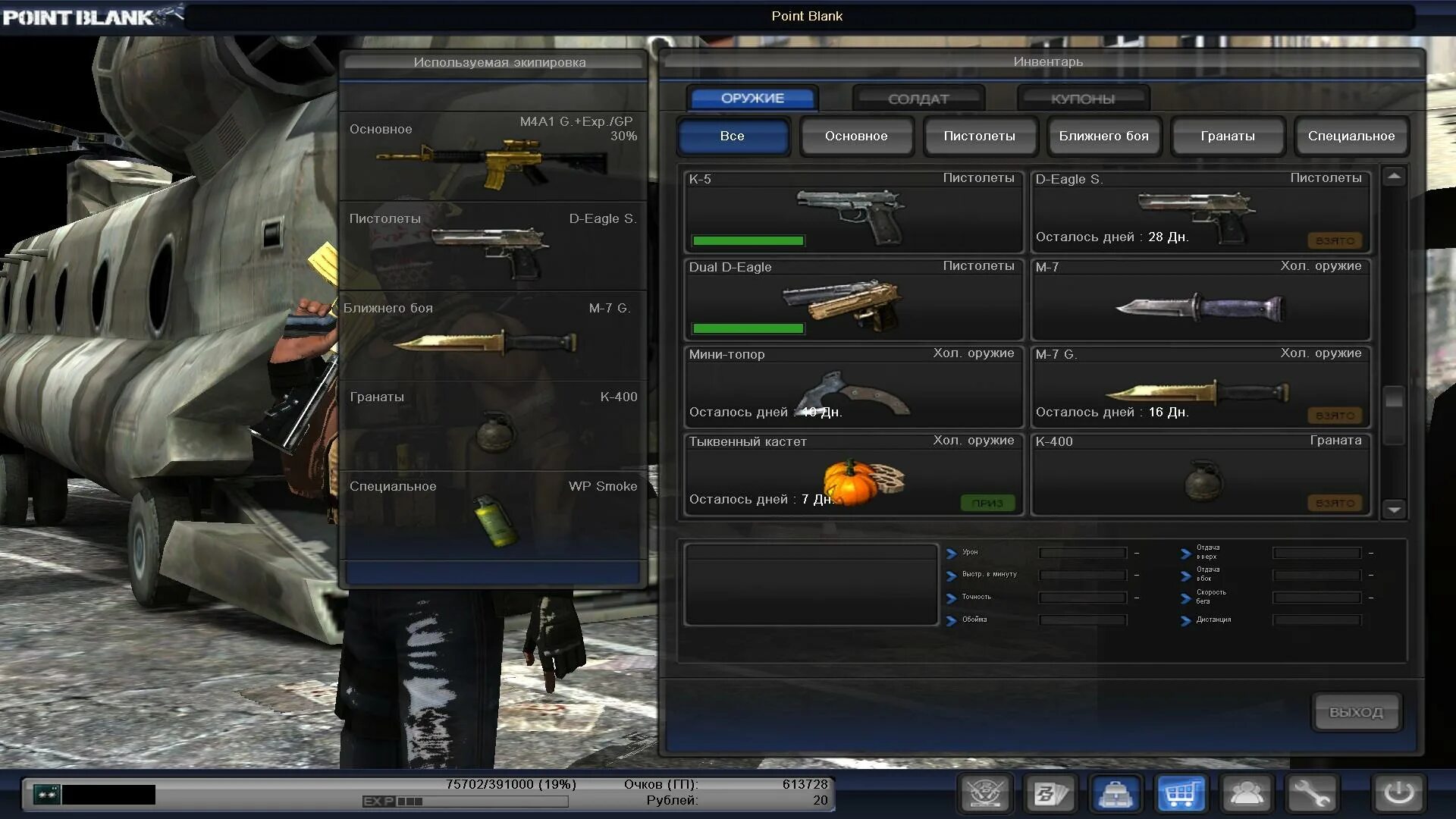Click the ВЗЯТО badge on M-7 G.
This screenshot has height=819, width=1456.
click(x=1335, y=416)
